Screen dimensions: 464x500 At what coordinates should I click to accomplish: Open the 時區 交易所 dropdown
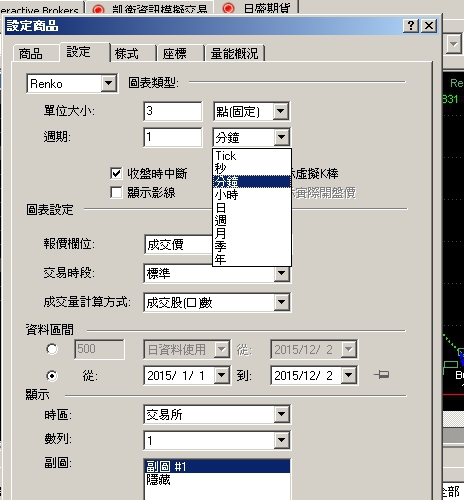coord(281,414)
